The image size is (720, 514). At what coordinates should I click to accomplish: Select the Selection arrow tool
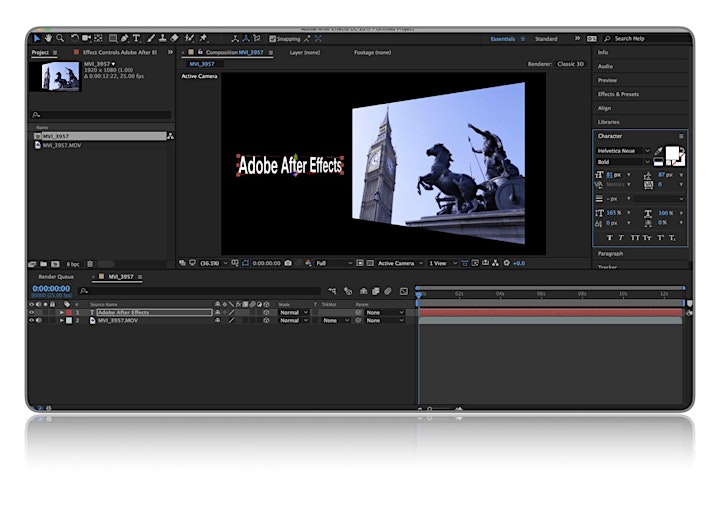pyautogui.click(x=37, y=39)
